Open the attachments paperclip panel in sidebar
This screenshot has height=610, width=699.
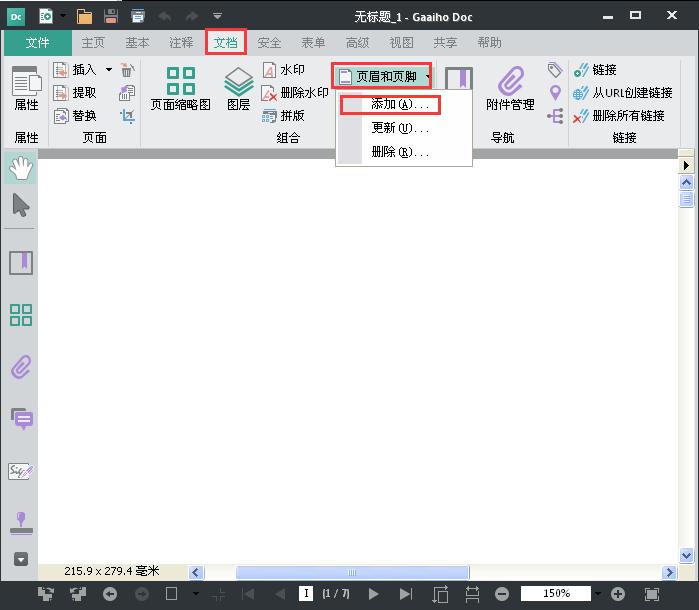coord(21,367)
